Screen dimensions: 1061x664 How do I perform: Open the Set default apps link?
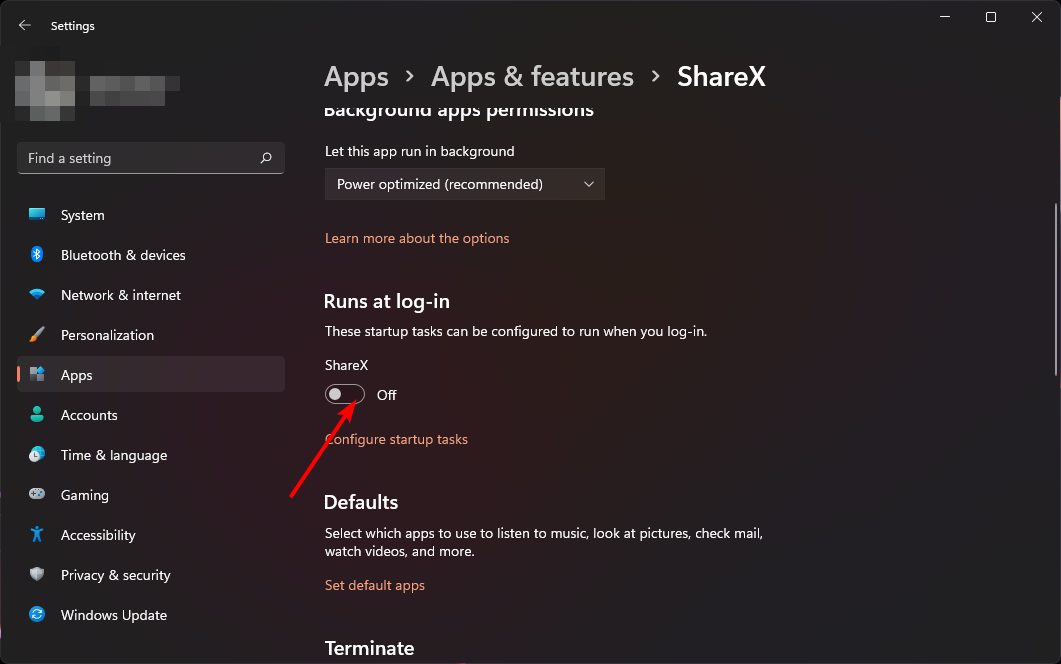click(375, 585)
